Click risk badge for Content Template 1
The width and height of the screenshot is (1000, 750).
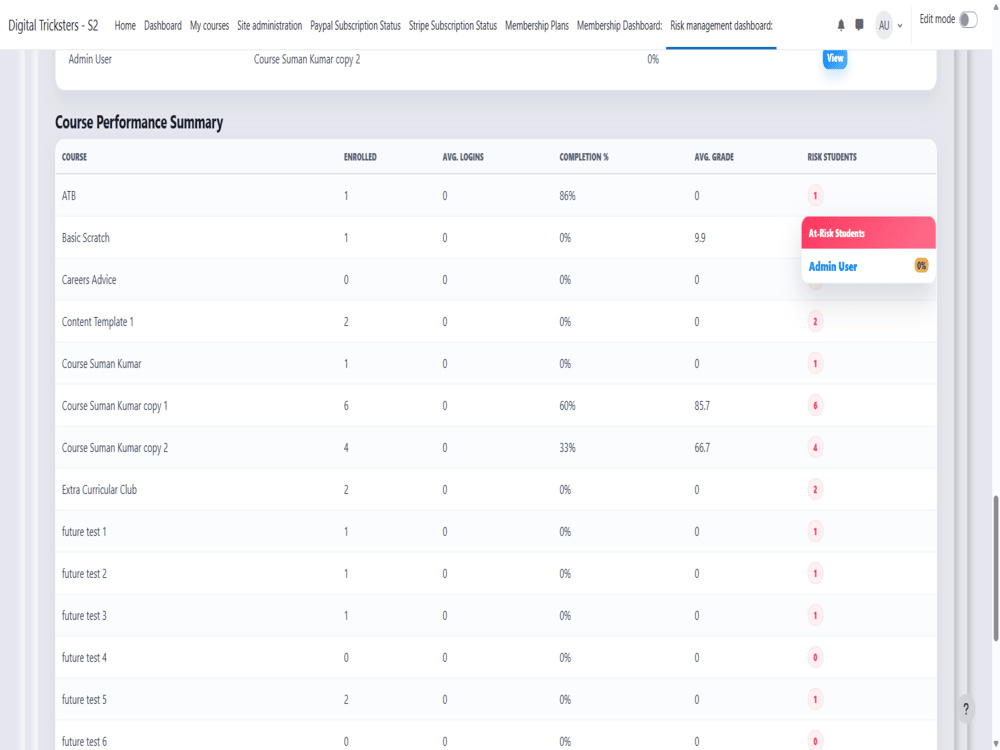pos(815,321)
